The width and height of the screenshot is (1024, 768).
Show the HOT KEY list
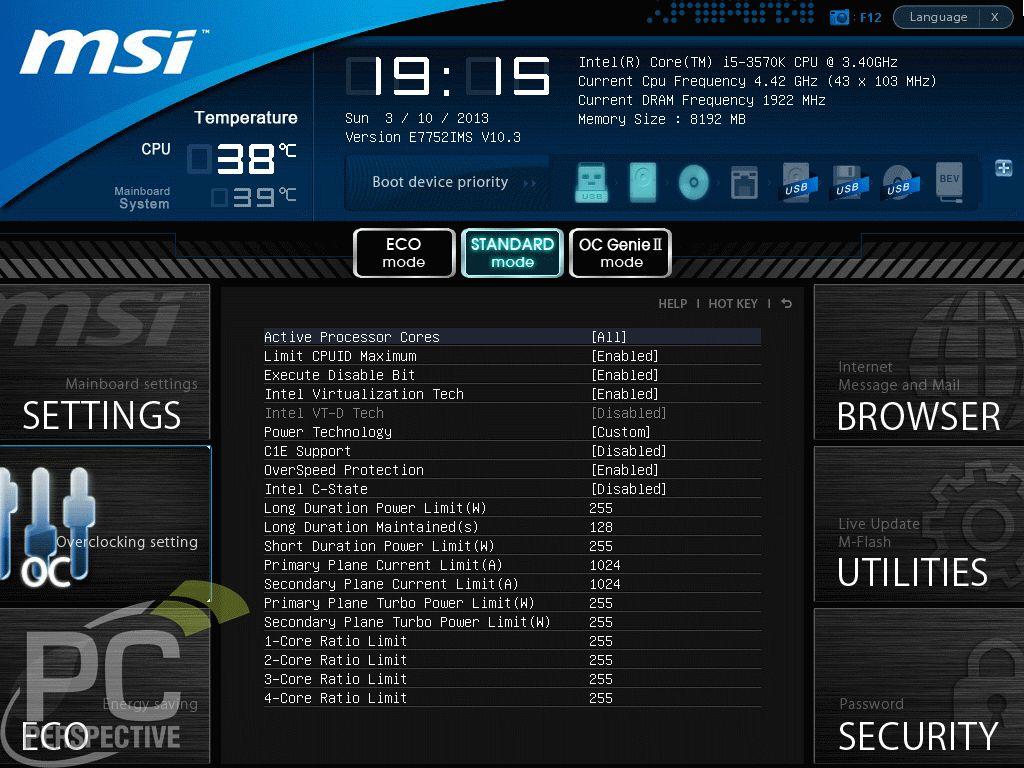click(x=733, y=304)
